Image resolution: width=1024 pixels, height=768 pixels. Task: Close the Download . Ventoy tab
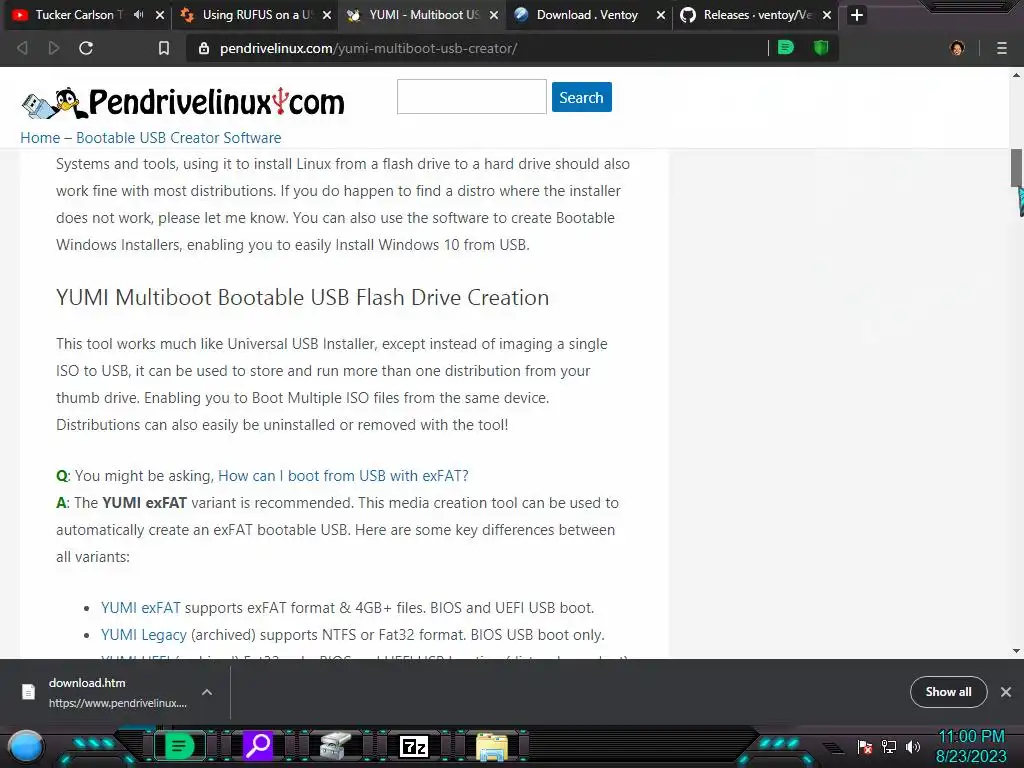point(661,15)
